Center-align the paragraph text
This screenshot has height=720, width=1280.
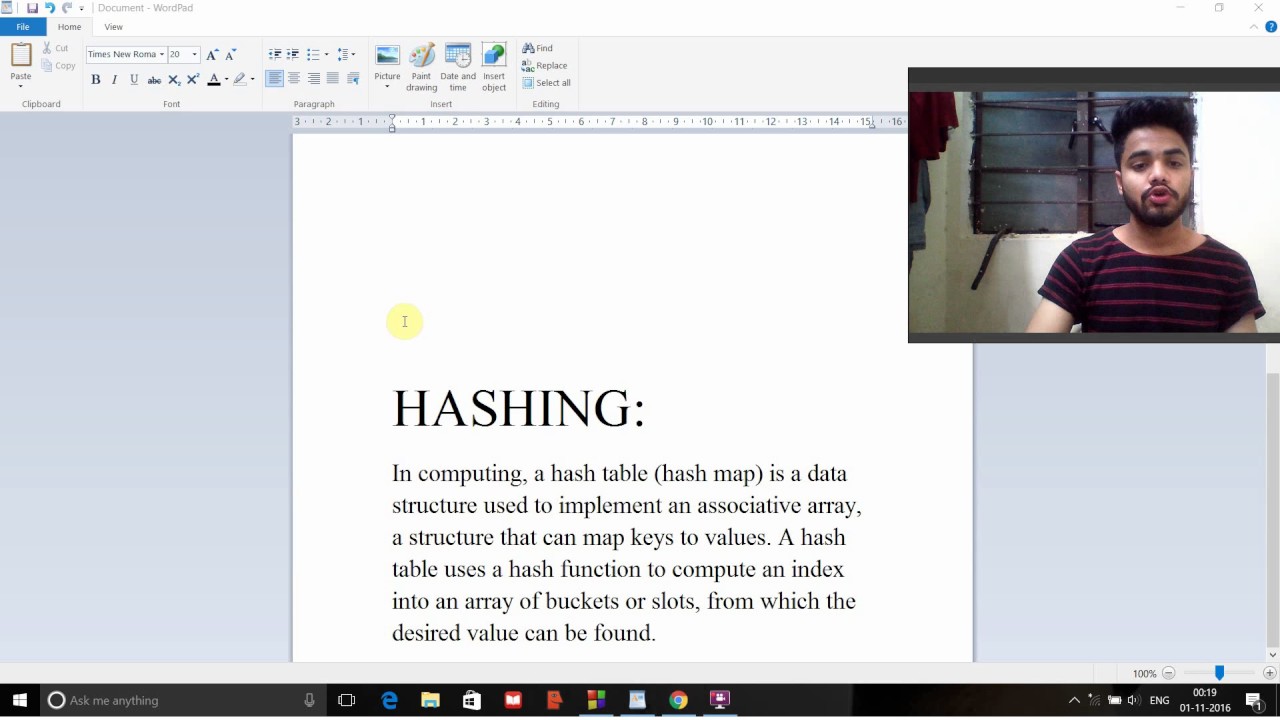click(294, 79)
